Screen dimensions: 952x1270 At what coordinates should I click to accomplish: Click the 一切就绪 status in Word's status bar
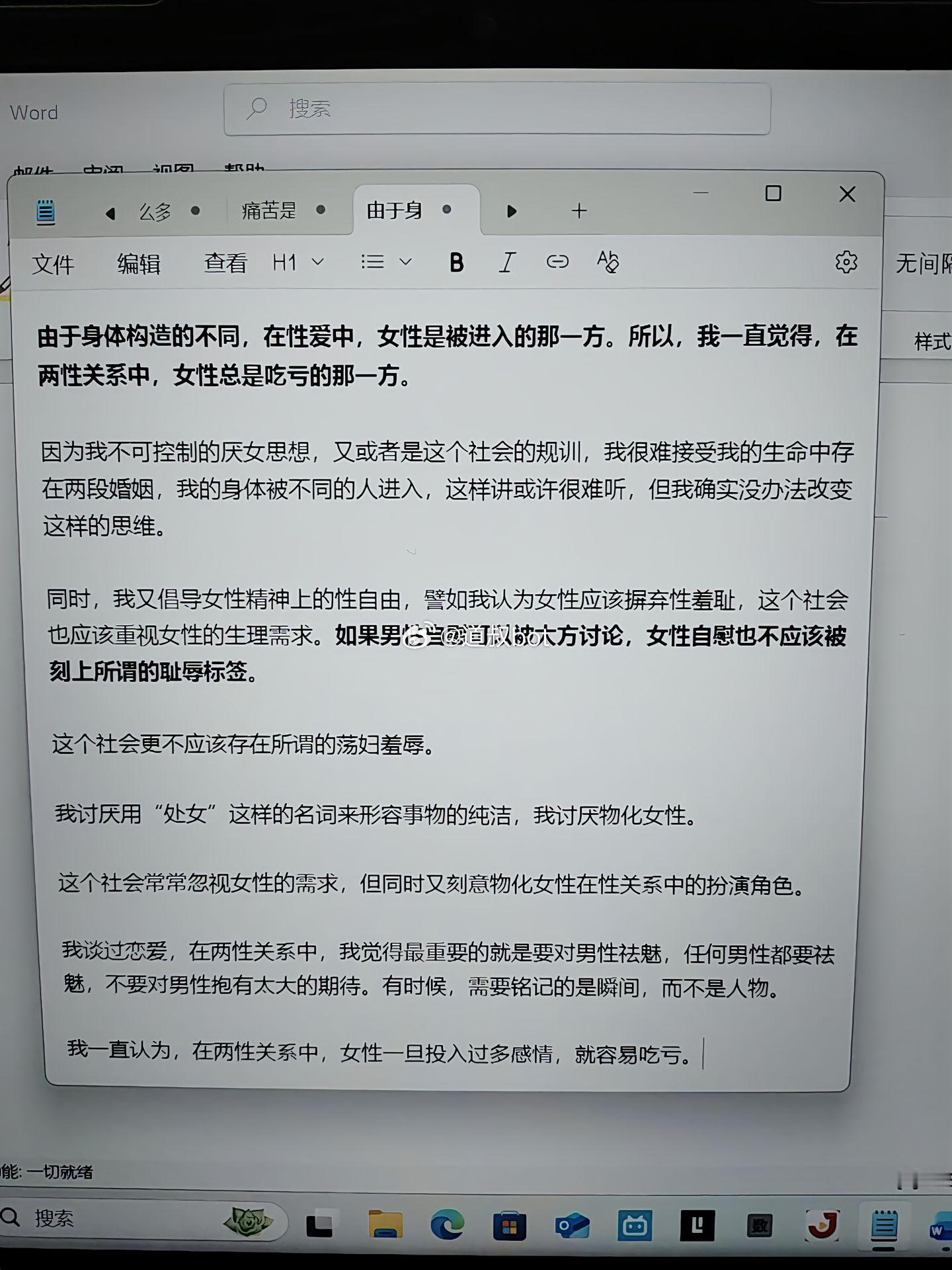[x=59, y=1173]
